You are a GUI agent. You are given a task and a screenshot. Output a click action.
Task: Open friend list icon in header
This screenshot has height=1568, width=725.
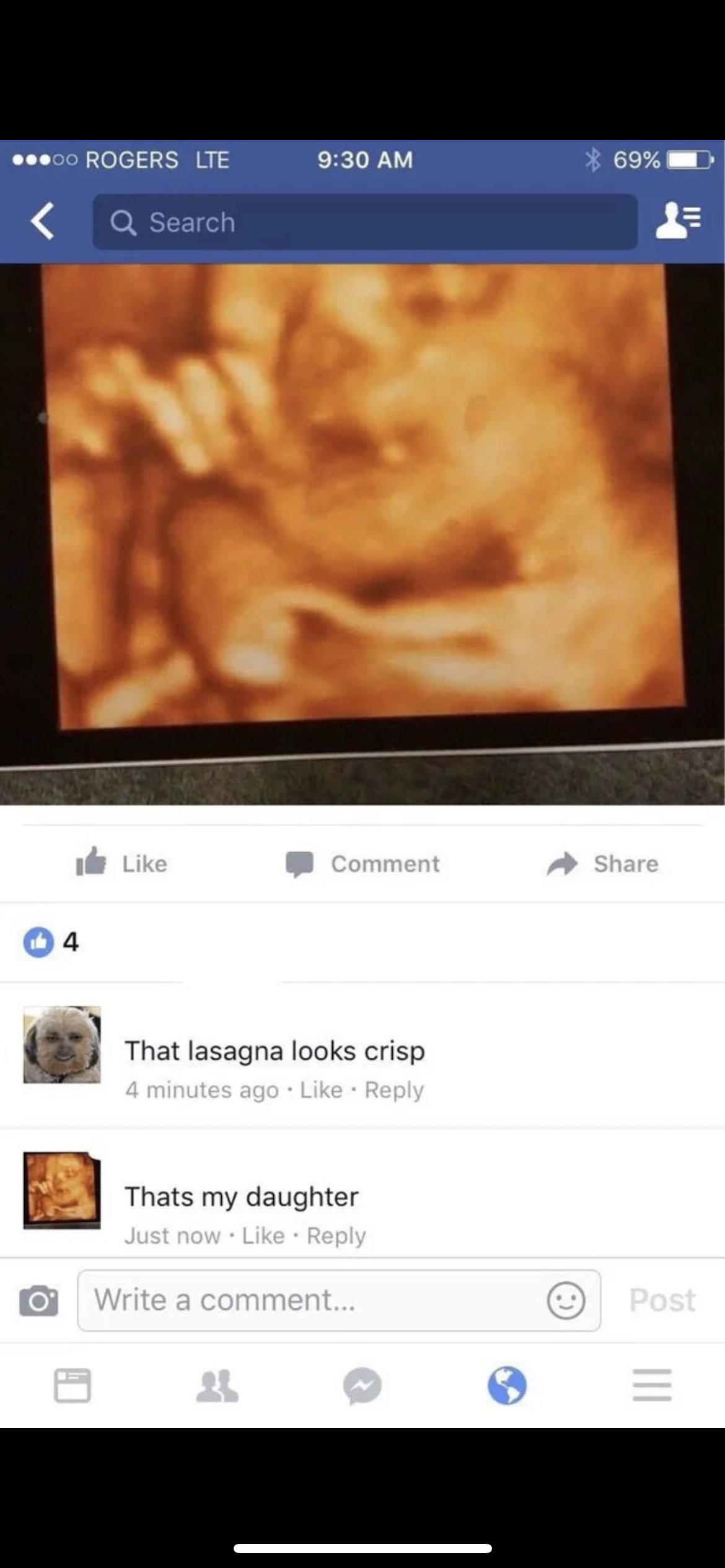click(x=678, y=222)
